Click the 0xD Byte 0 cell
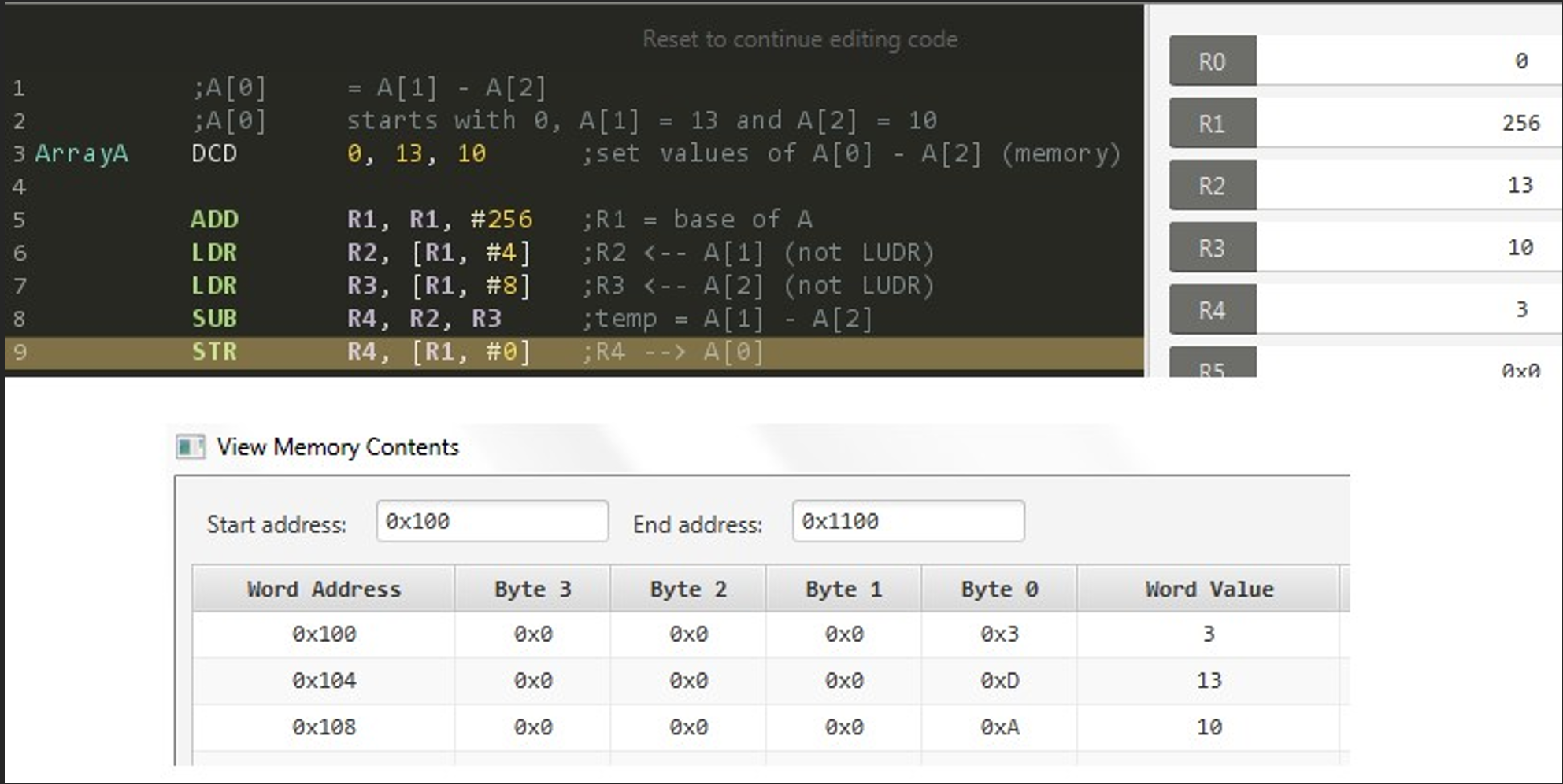The width and height of the screenshot is (1563, 784). coord(999,680)
